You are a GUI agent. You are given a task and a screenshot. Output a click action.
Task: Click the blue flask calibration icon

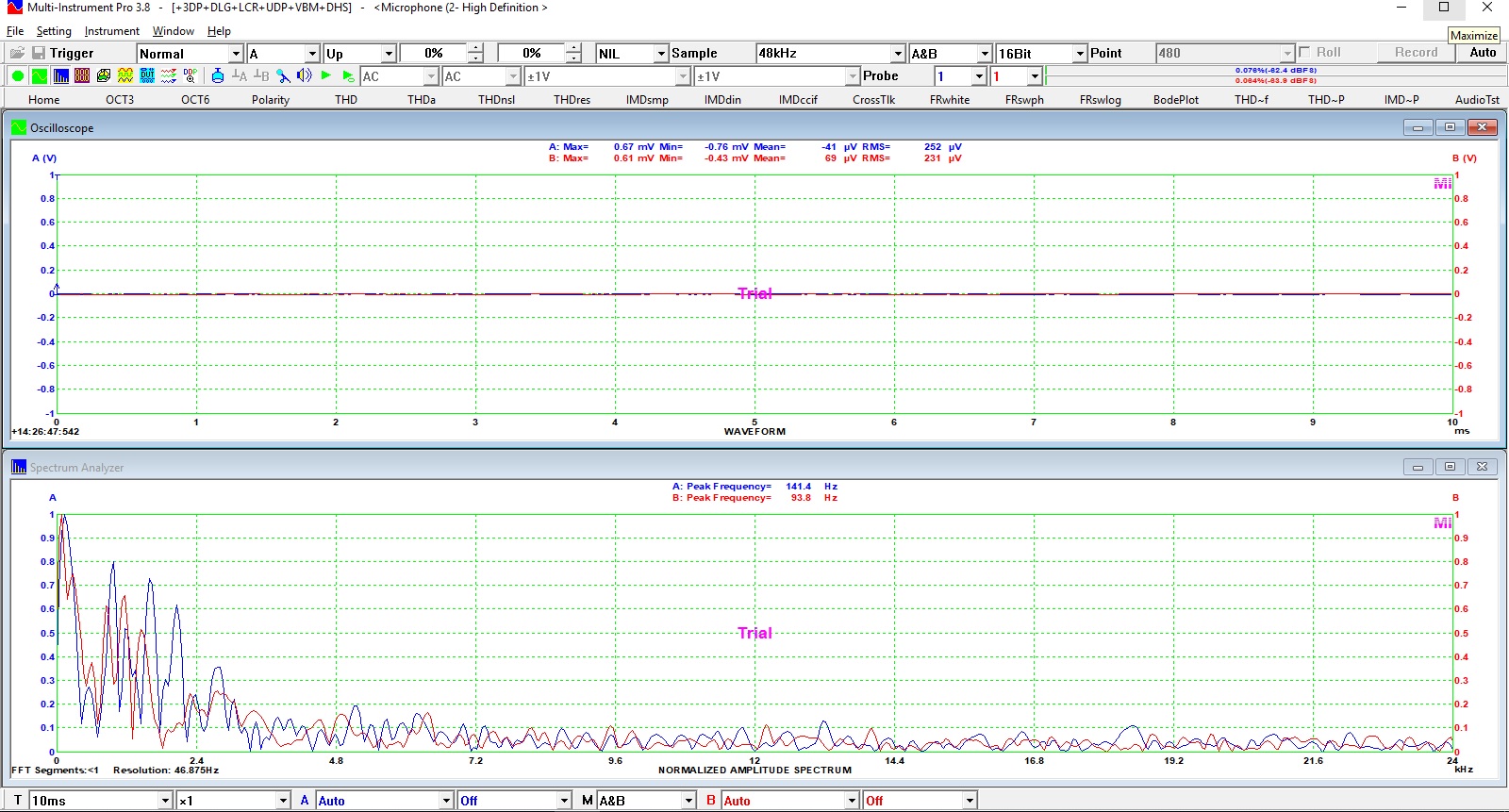pyautogui.click(x=218, y=76)
